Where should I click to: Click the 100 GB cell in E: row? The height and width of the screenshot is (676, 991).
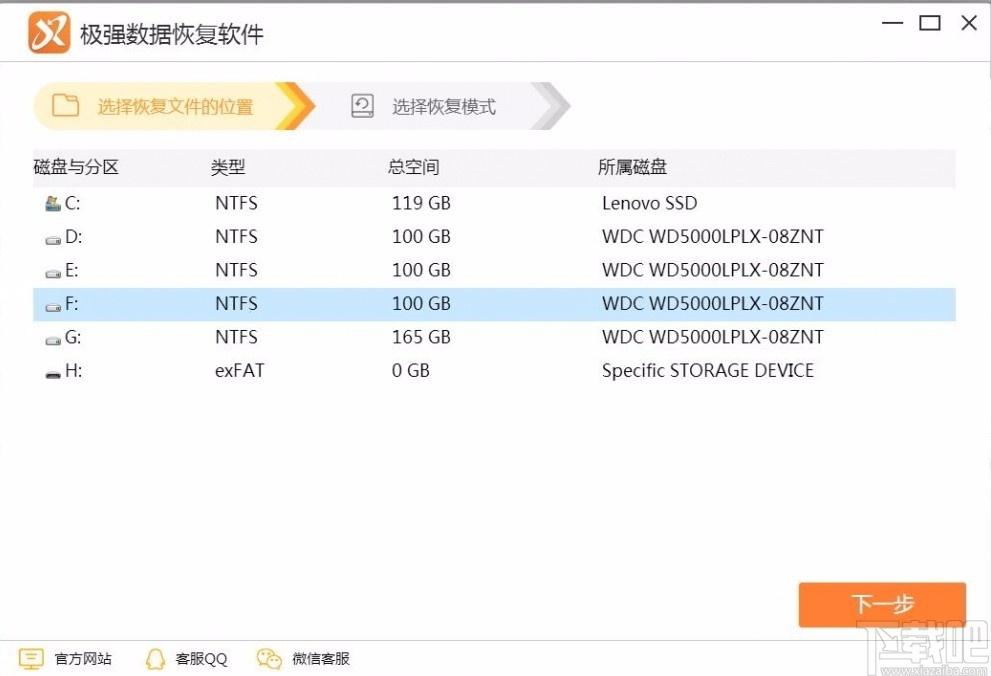(421, 270)
